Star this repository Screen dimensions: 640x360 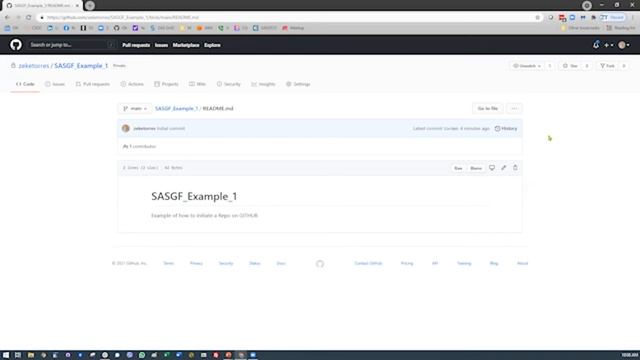point(570,66)
